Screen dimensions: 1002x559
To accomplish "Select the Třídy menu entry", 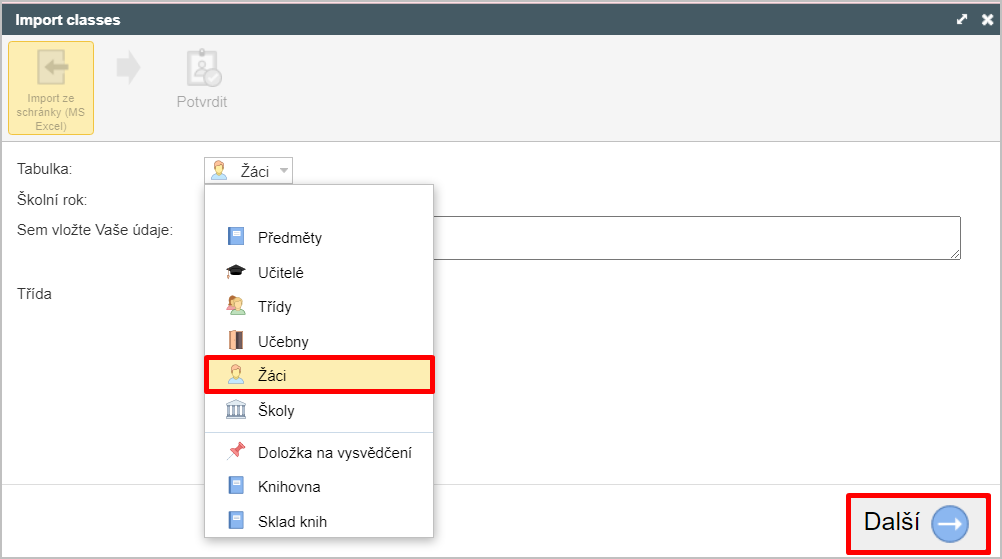I will (x=319, y=307).
